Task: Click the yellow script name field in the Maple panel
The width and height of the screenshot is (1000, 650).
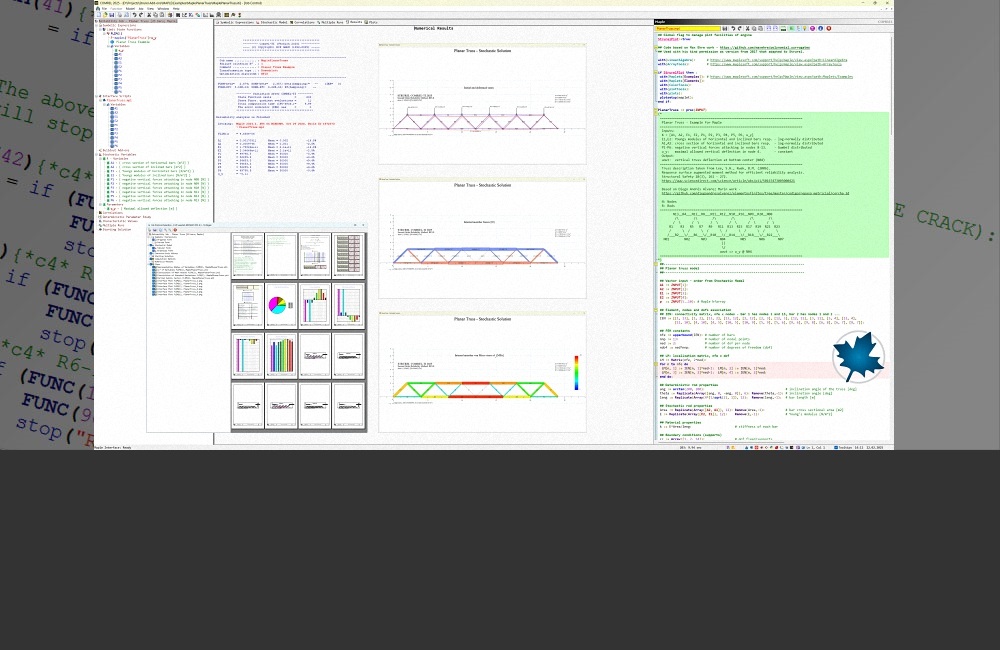Action: pos(680,29)
